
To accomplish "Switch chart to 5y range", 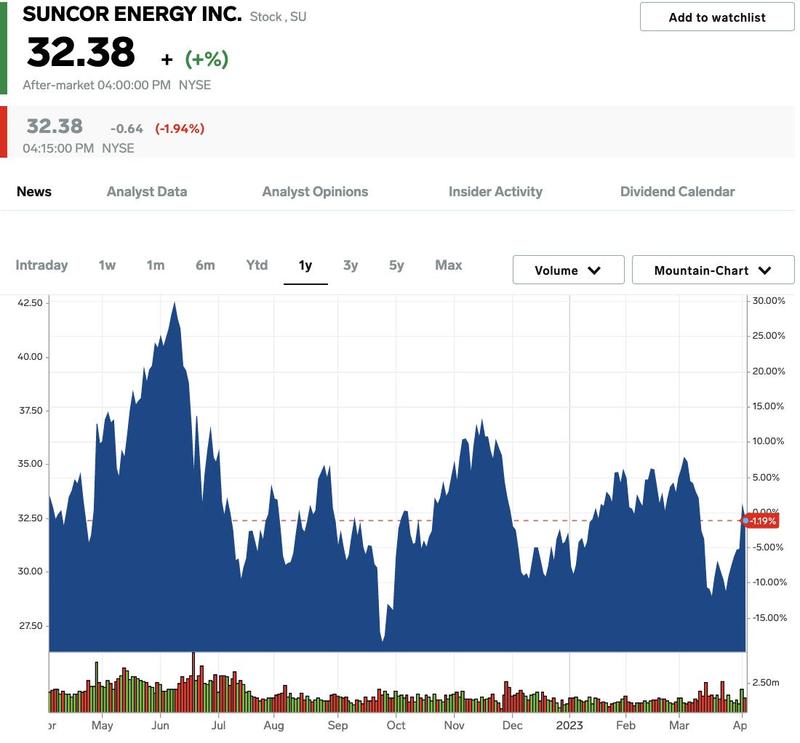I will (x=396, y=265).
